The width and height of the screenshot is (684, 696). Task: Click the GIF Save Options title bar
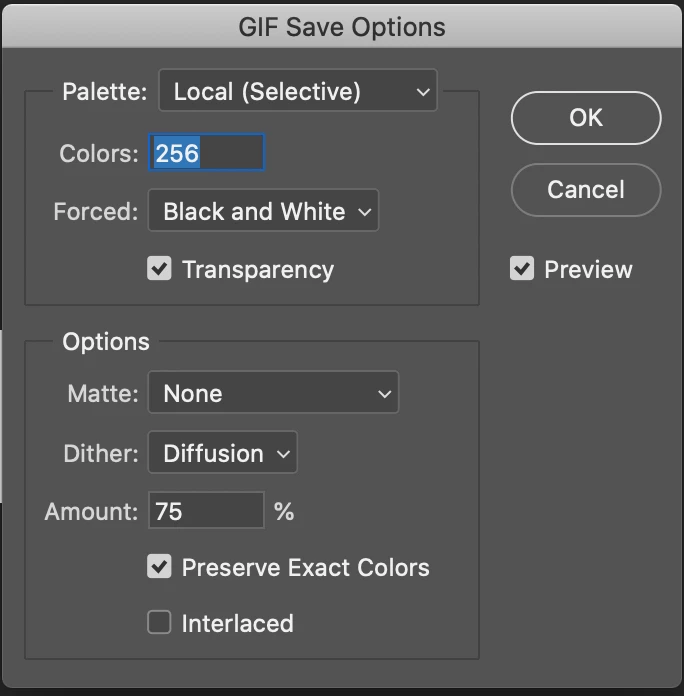pos(342,26)
